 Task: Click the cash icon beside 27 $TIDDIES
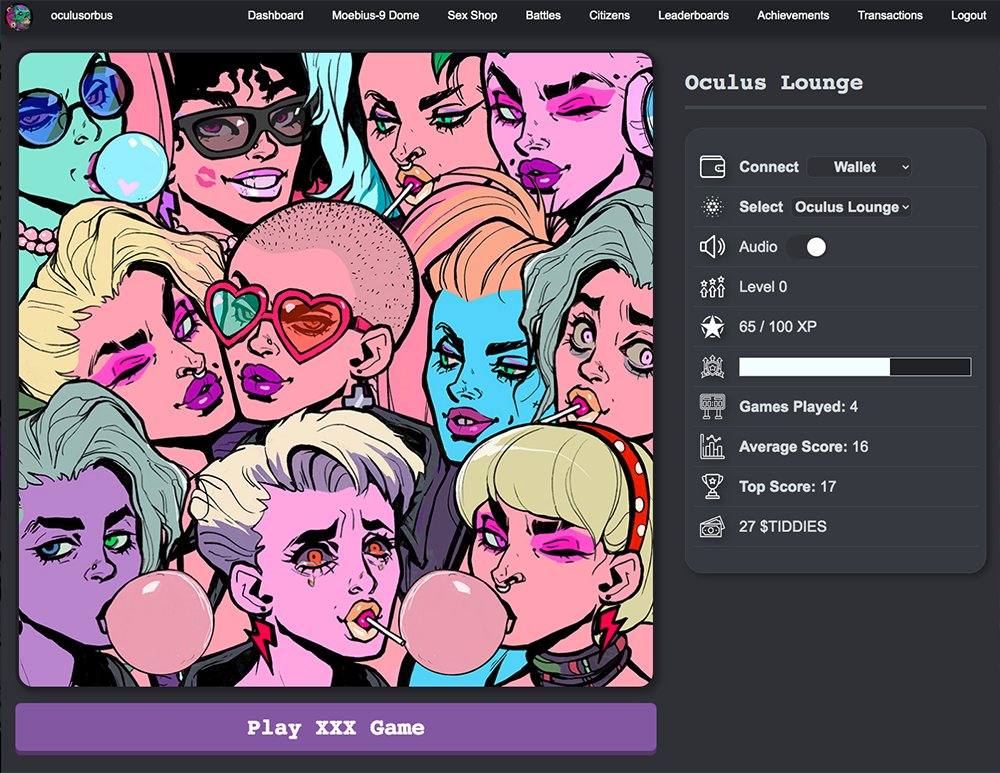(x=711, y=527)
